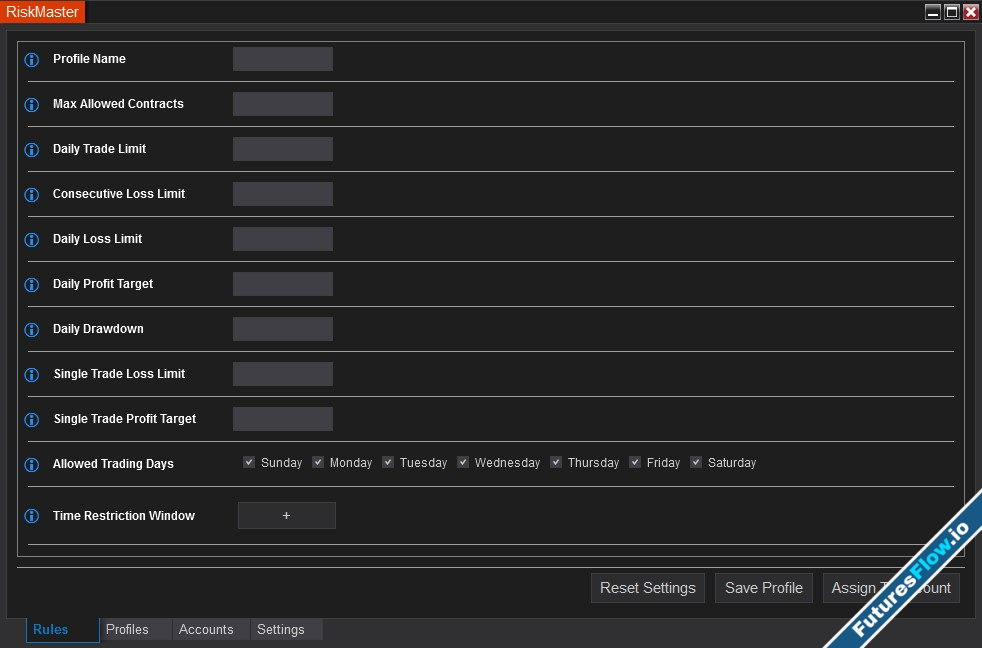
Task: Open the Accounts tab
Action: [x=206, y=629]
